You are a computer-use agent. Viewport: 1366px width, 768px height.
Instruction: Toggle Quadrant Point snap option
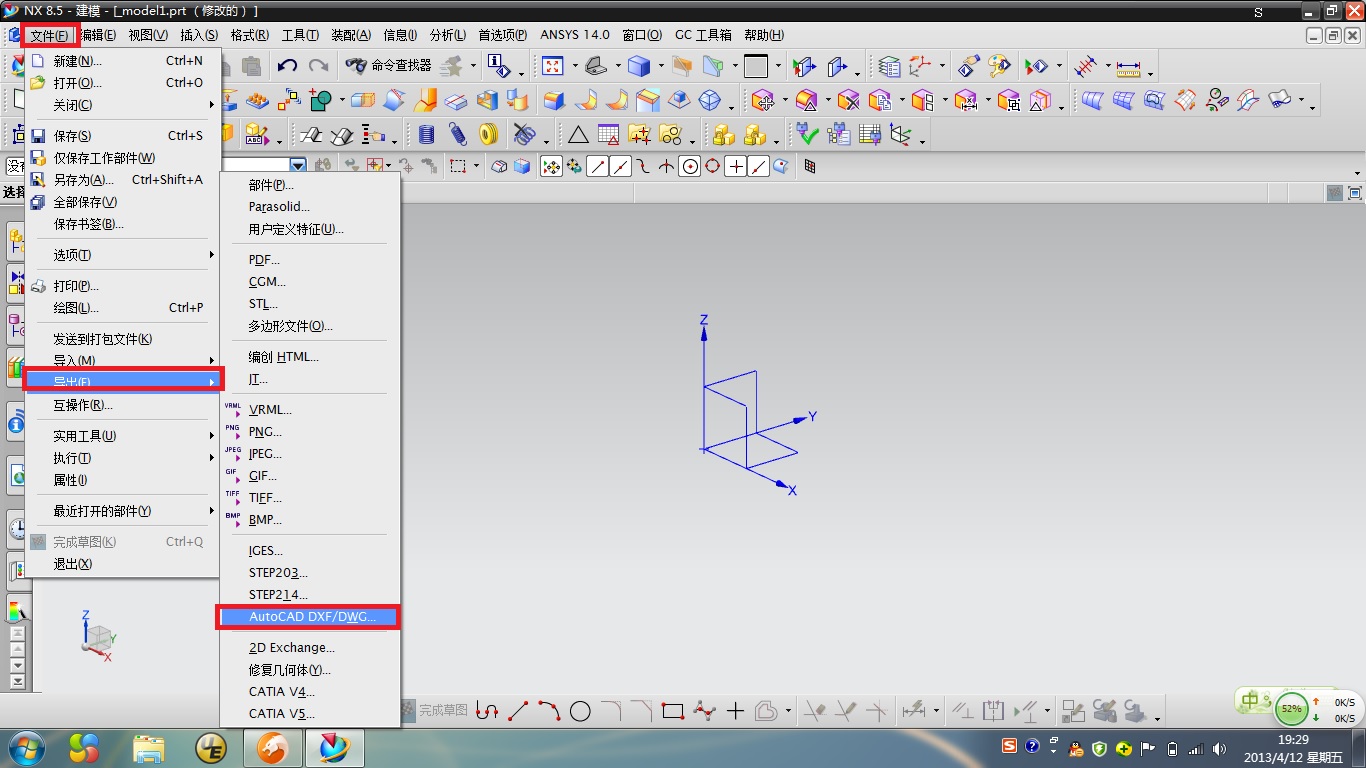click(712, 167)
